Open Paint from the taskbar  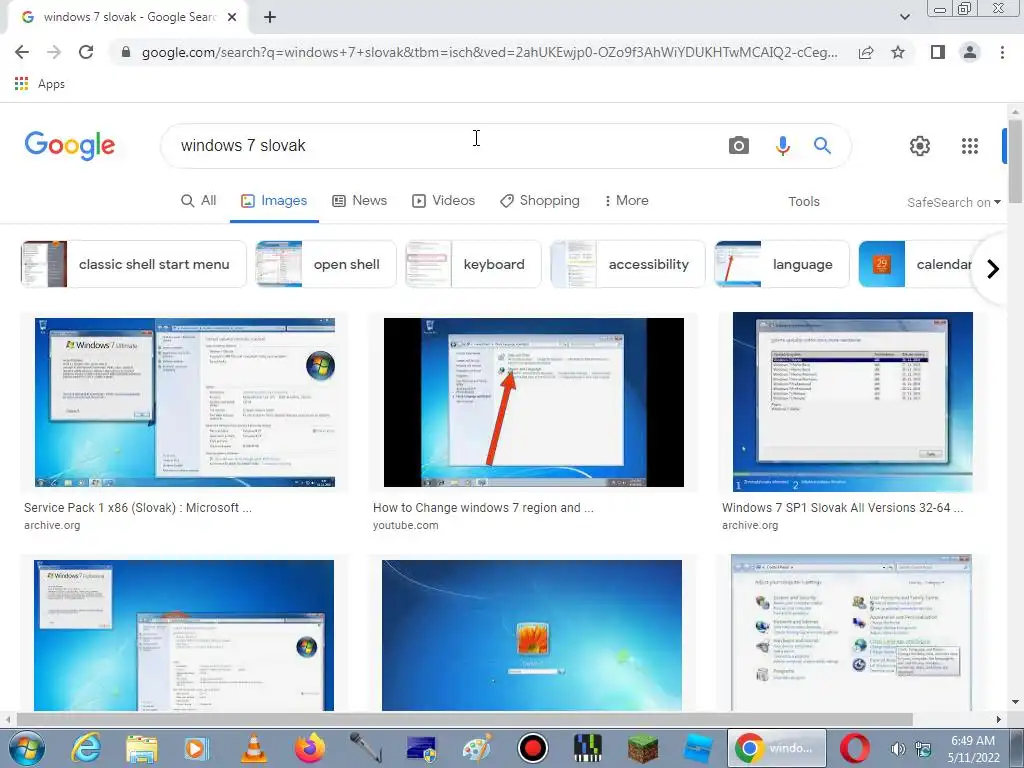477,748
